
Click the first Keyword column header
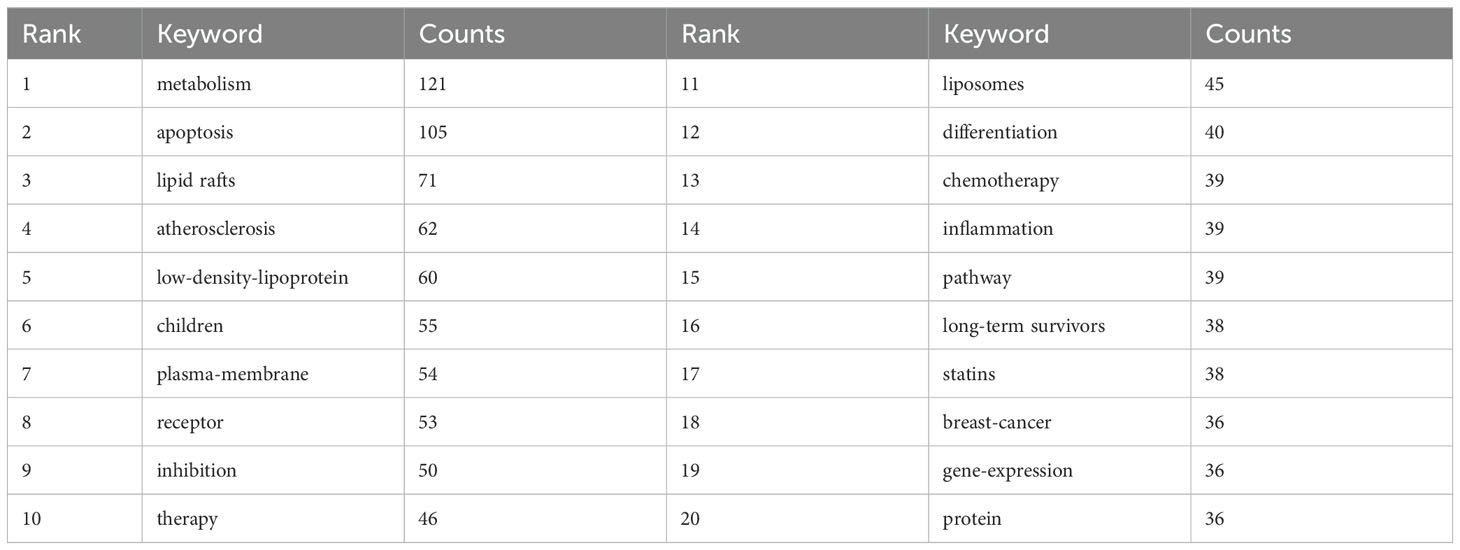[x=209, y=34]
